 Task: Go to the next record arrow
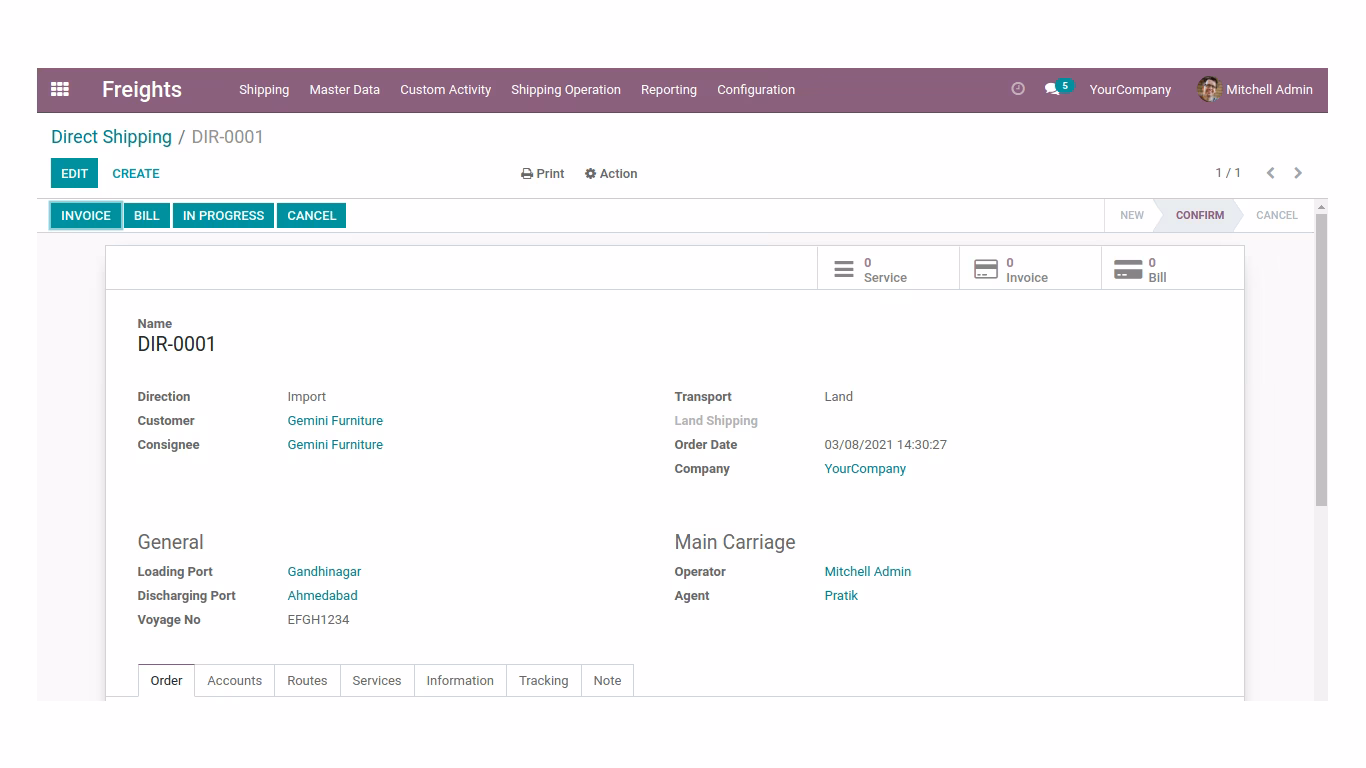point(1298,173)
